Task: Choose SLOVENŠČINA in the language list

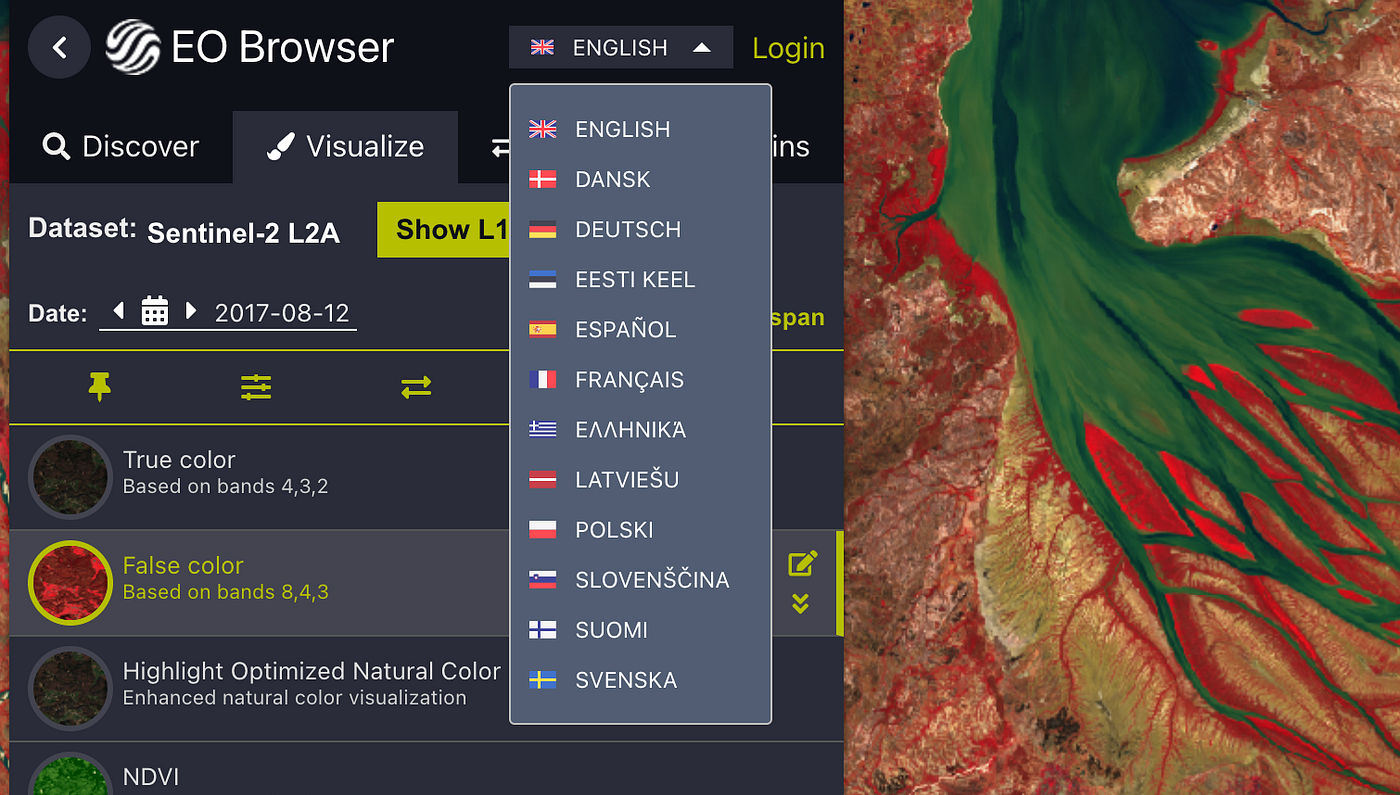Action: [640, 579]
